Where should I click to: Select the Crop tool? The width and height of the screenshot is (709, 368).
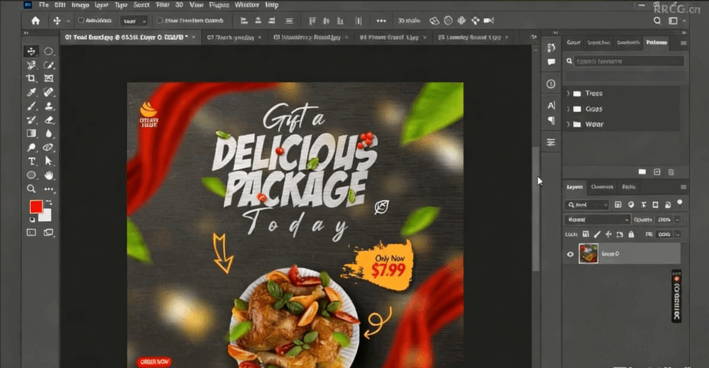tap(31, 78)
